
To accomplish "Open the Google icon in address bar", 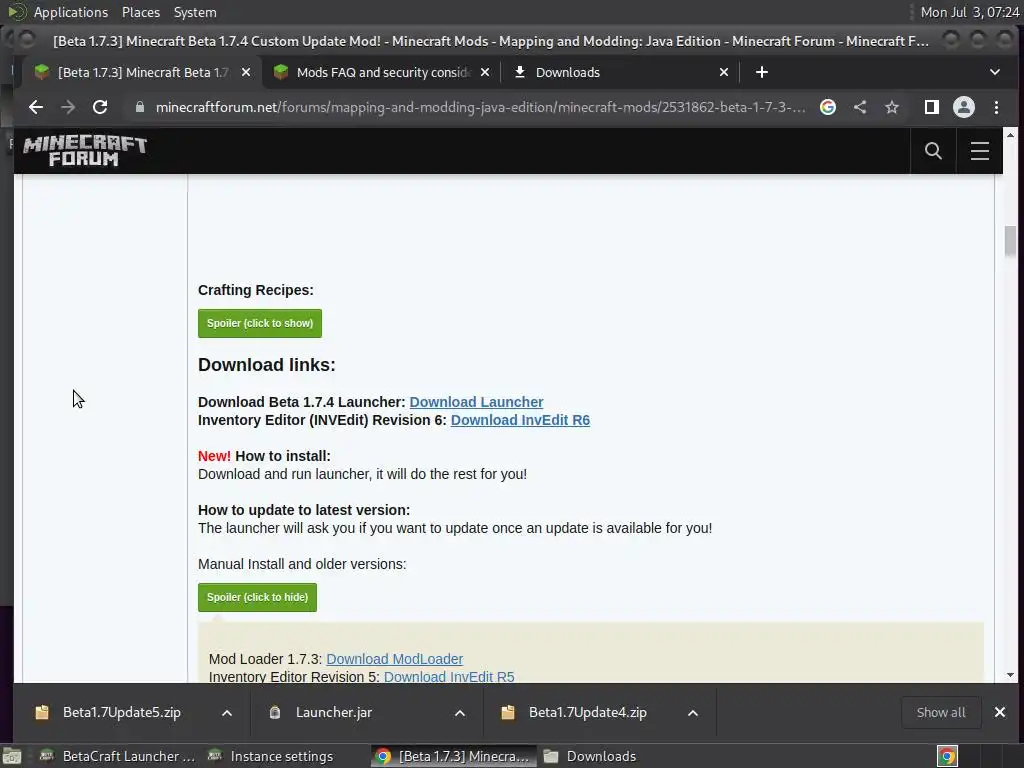I will [827, 107].
